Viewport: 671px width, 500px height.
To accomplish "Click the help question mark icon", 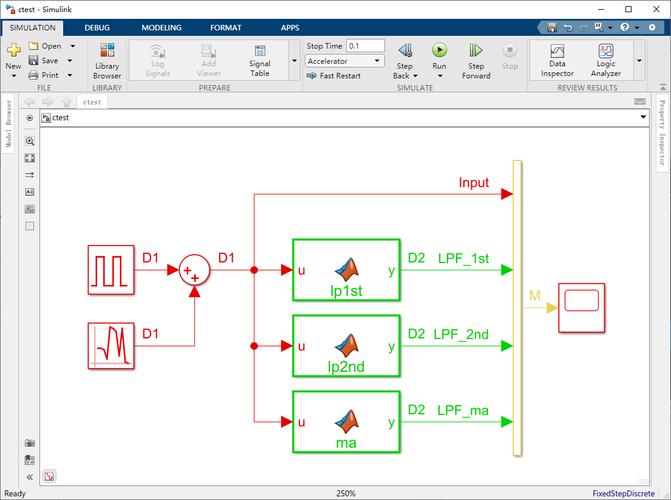I will (x=625, y=27).
